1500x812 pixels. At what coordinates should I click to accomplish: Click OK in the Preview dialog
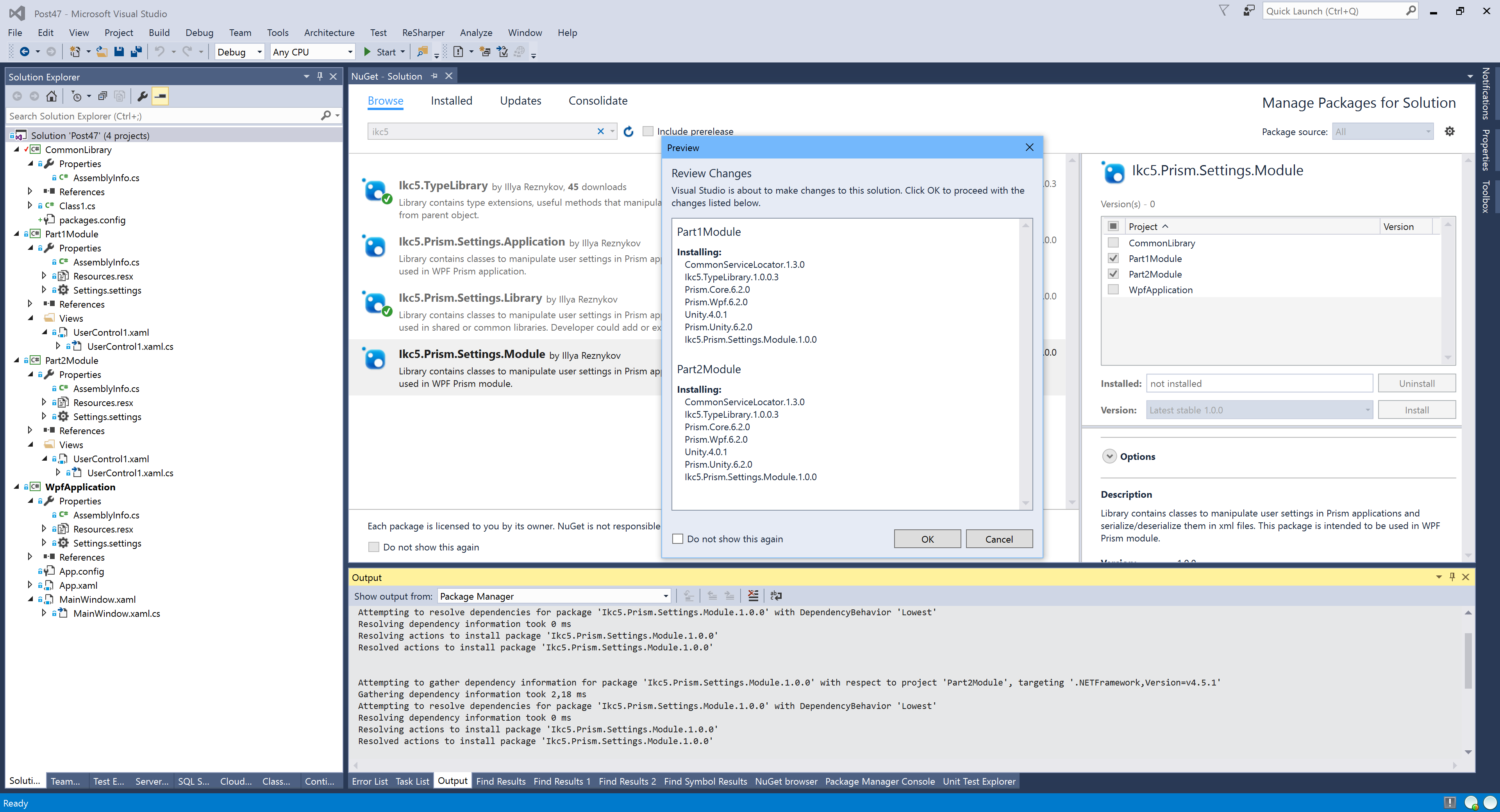[x=927, y=538]
